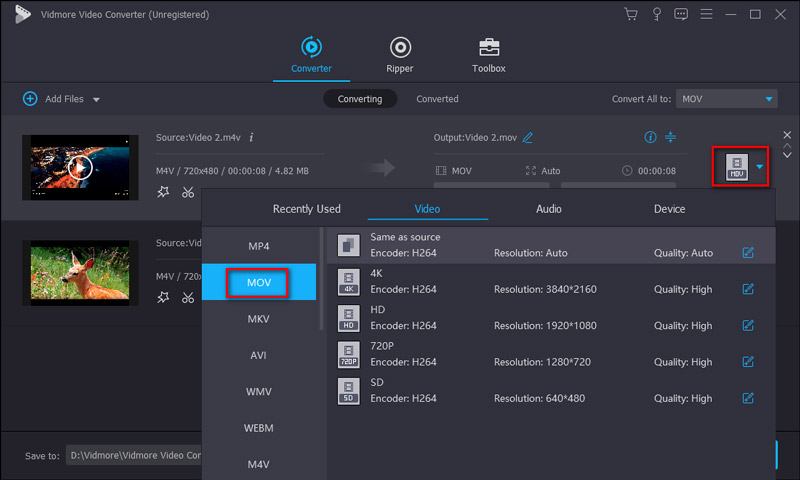
Task: Click the output info icon
Action: coord(650,137)
